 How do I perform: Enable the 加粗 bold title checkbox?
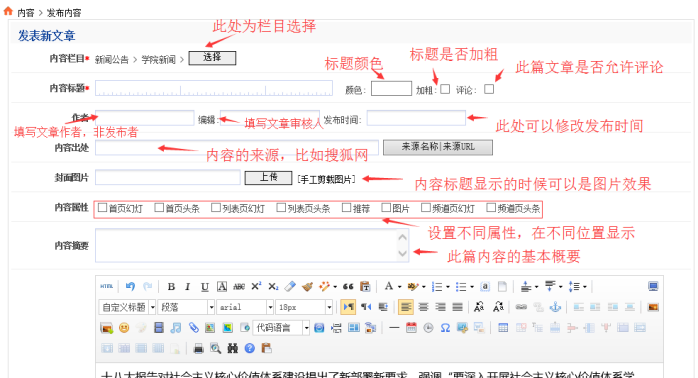(445, 89)
